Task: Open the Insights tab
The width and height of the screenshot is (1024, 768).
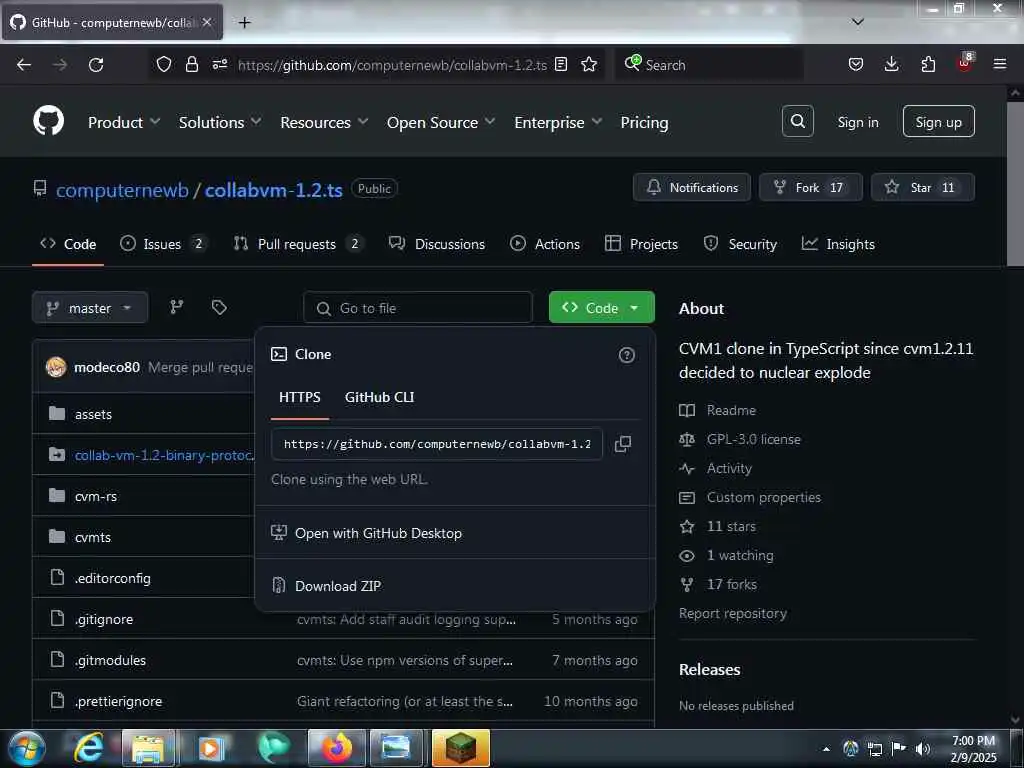Action: (838, 244)
